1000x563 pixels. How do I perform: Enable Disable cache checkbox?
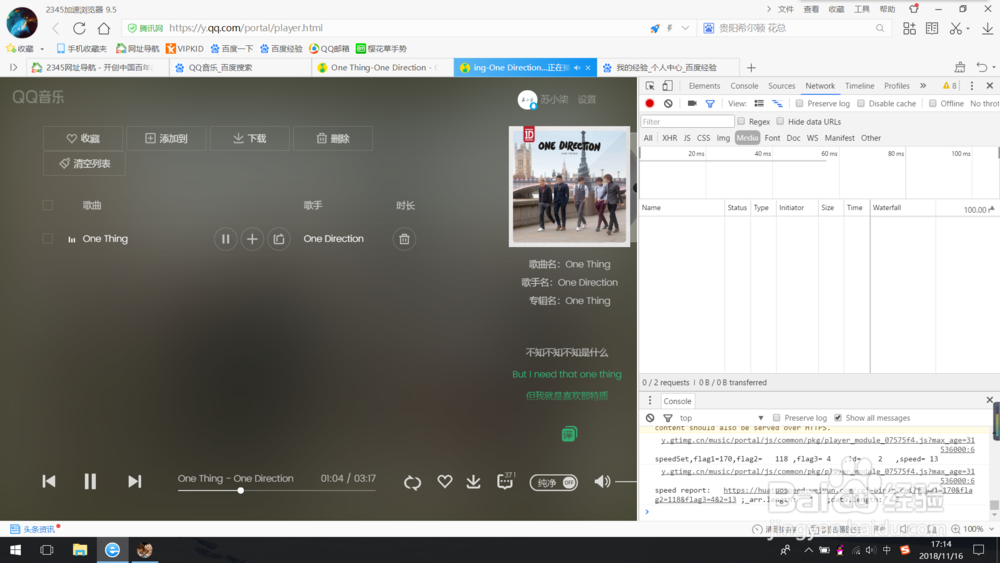(861, 103)
